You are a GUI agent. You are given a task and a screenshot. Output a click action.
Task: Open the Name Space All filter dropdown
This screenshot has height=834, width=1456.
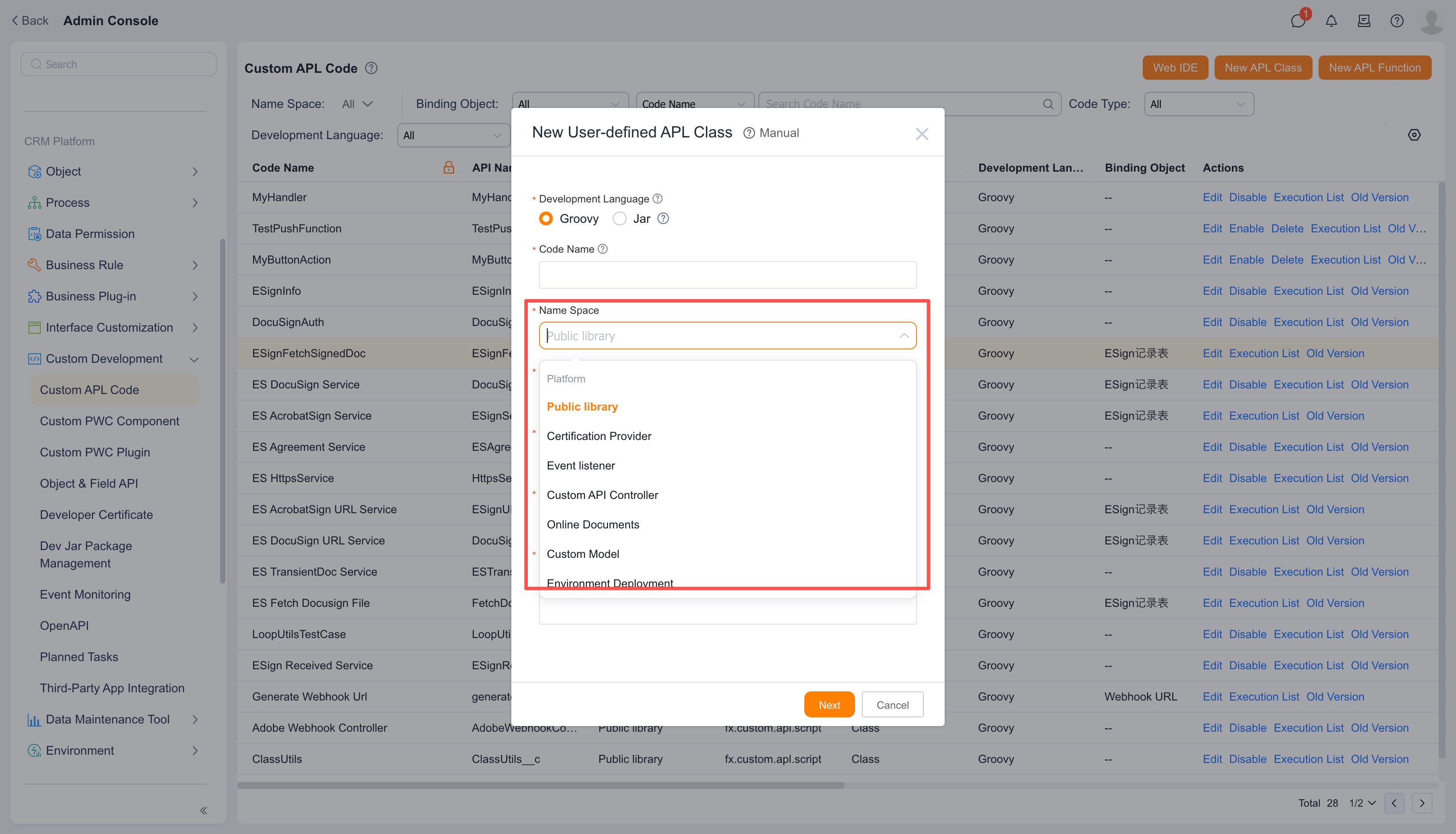click(357, 104)
